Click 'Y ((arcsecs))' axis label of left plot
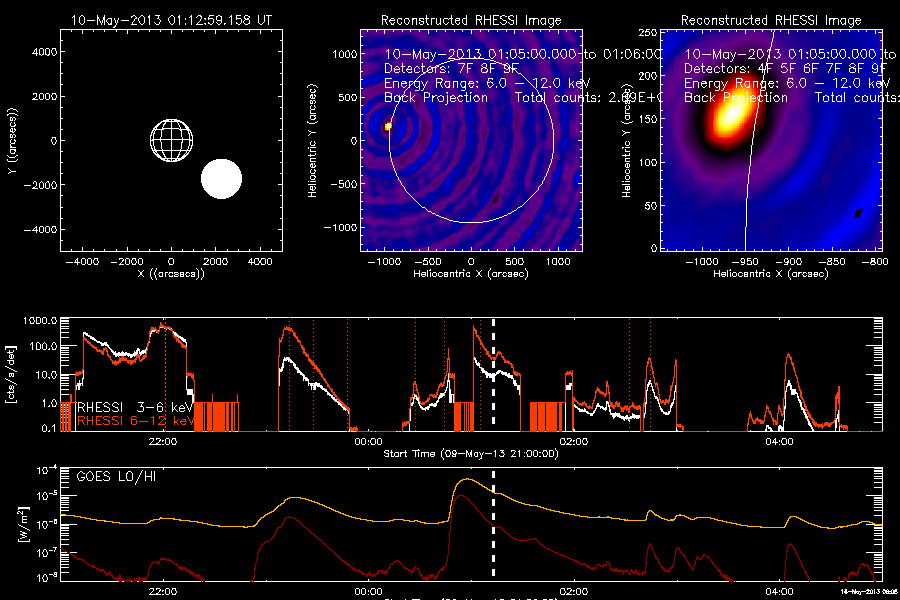 click(x=12, y=141)
